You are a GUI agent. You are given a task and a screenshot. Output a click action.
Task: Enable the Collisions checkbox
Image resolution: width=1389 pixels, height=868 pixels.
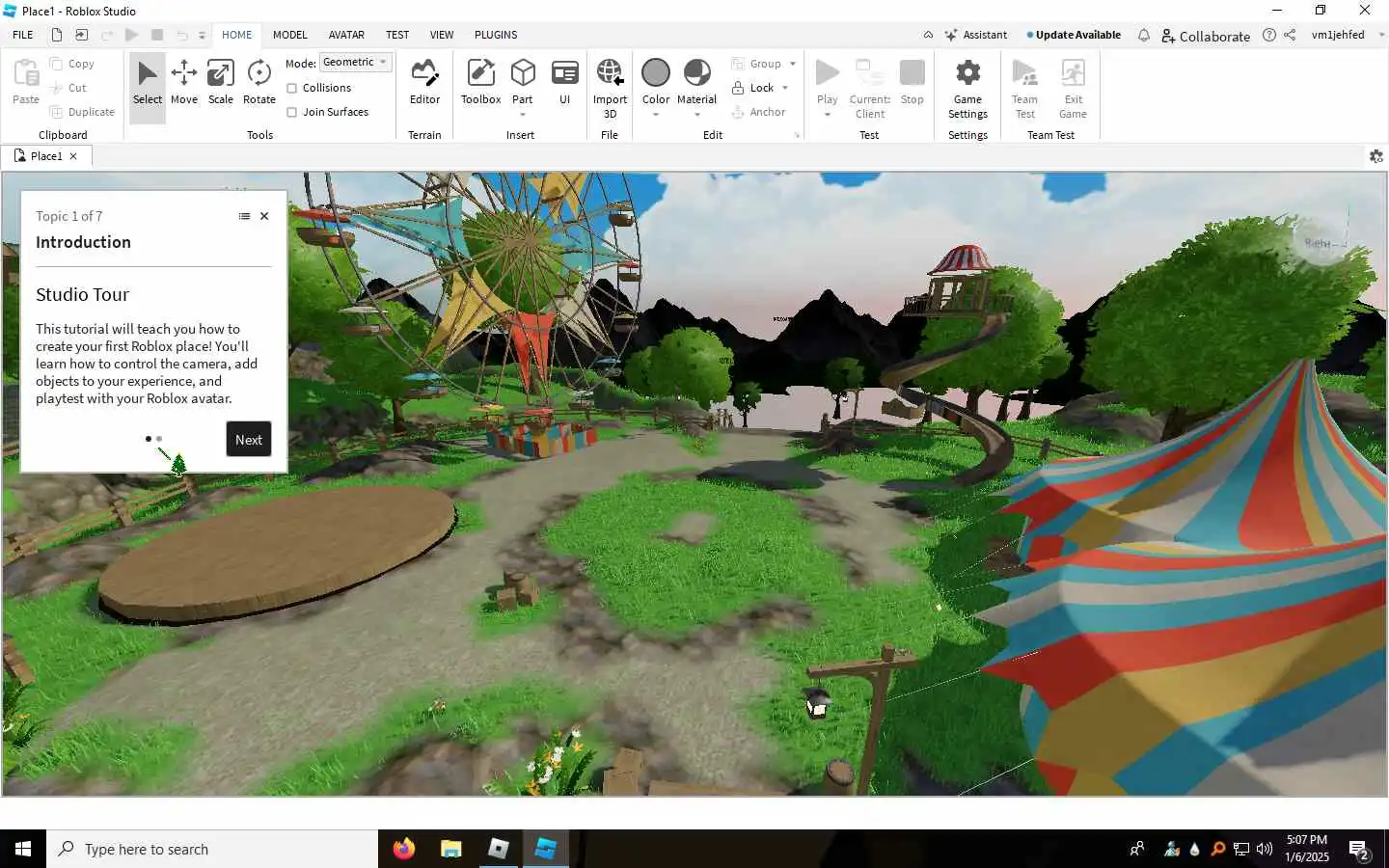pos(291,88)
